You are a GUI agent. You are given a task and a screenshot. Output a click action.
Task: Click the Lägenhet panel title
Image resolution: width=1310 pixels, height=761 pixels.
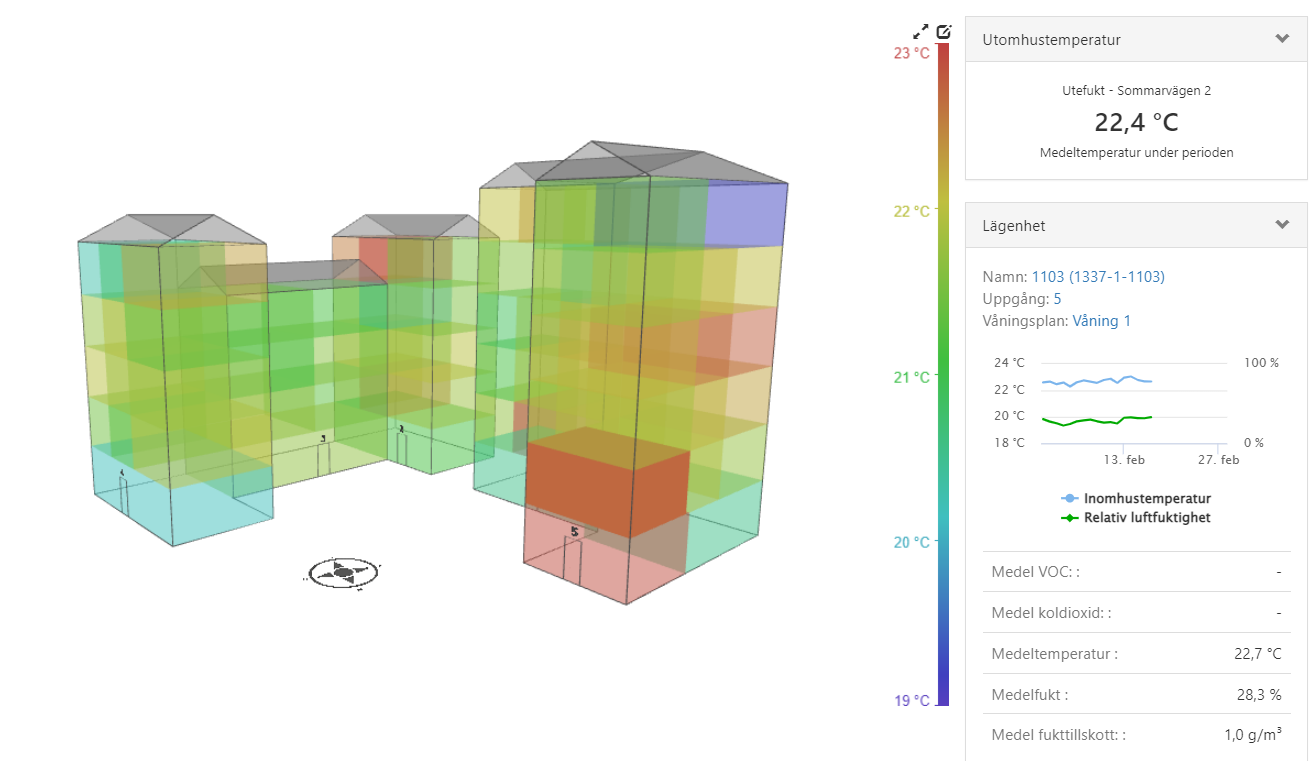1013,226
